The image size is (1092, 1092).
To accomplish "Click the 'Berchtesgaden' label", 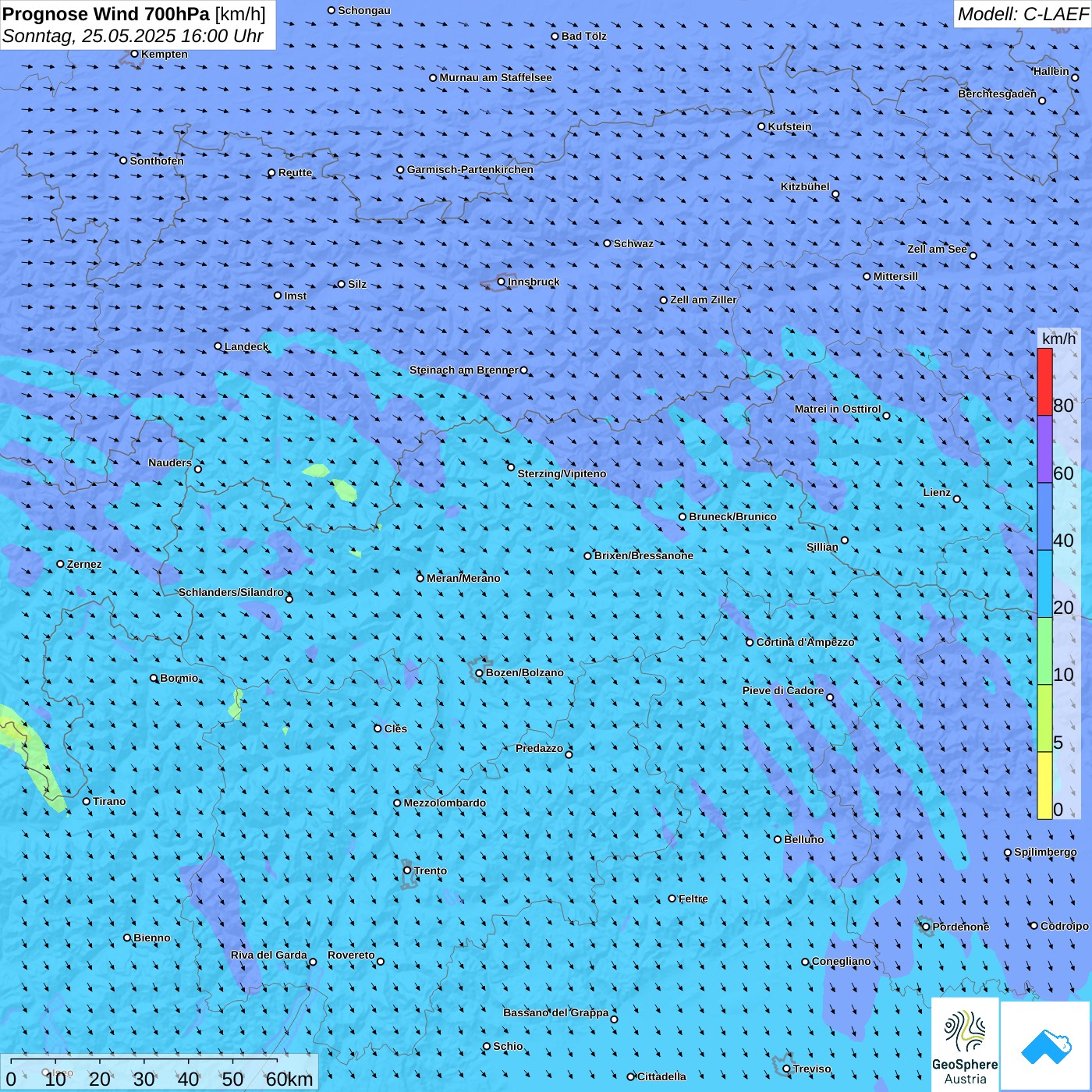I will (x=998, y=94).
